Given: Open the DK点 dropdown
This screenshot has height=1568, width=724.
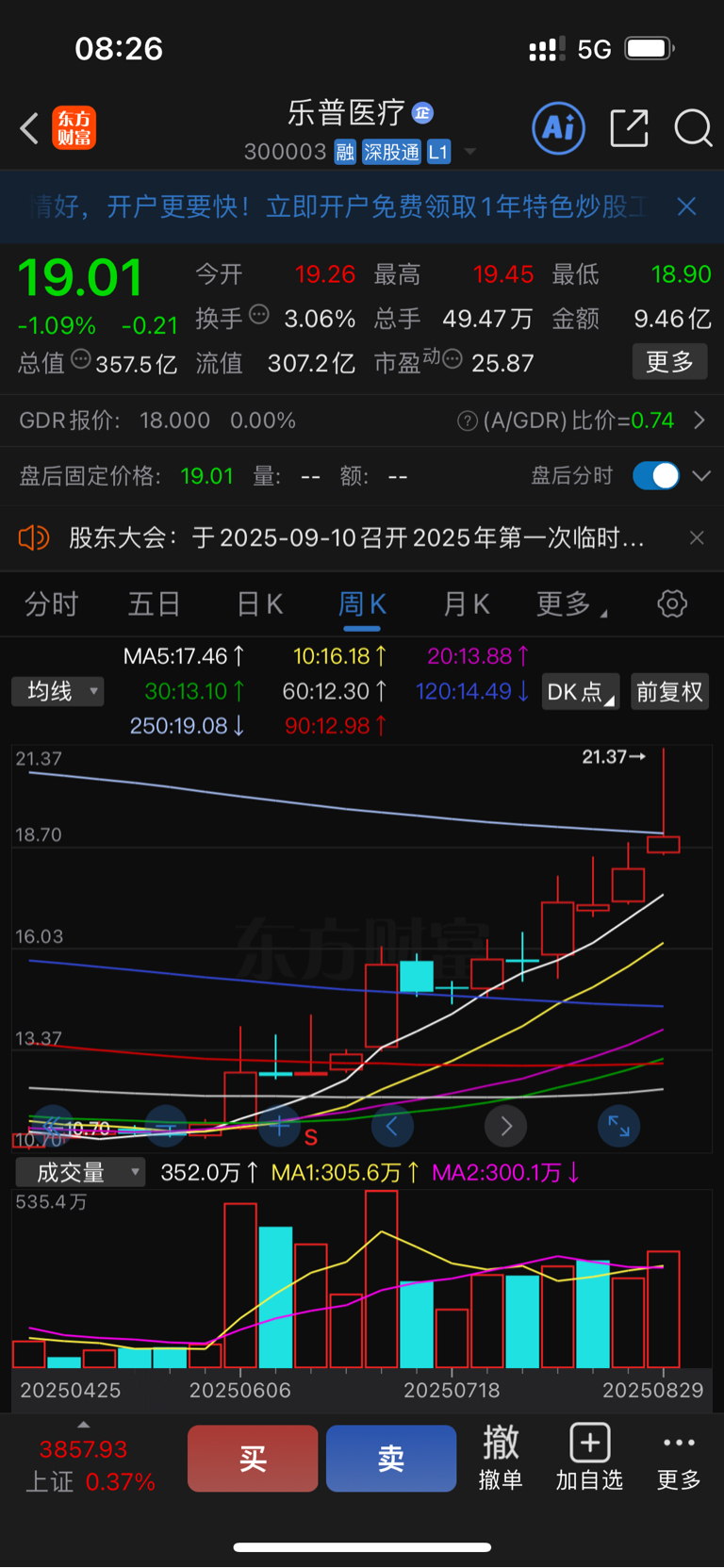Looking at the screenshot, I should pyautogui.click(x=581, y=692).
